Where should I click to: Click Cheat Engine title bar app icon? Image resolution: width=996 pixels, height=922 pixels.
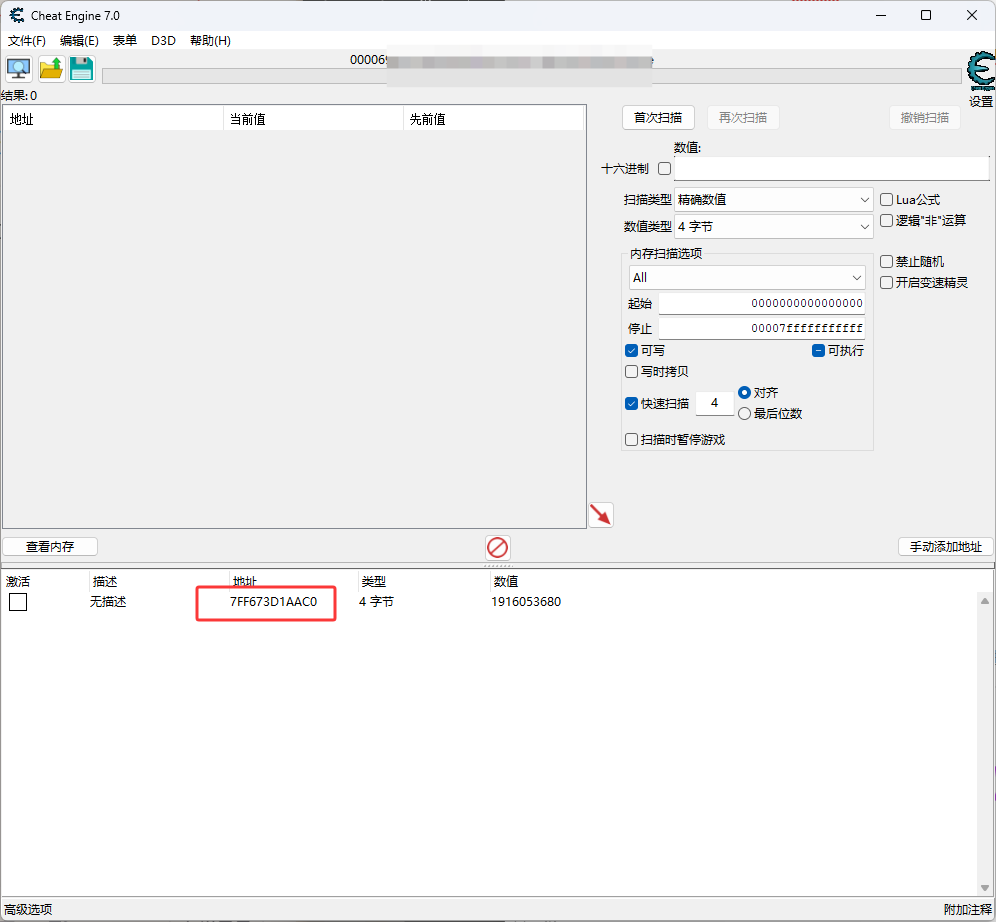tap(17, 15)
